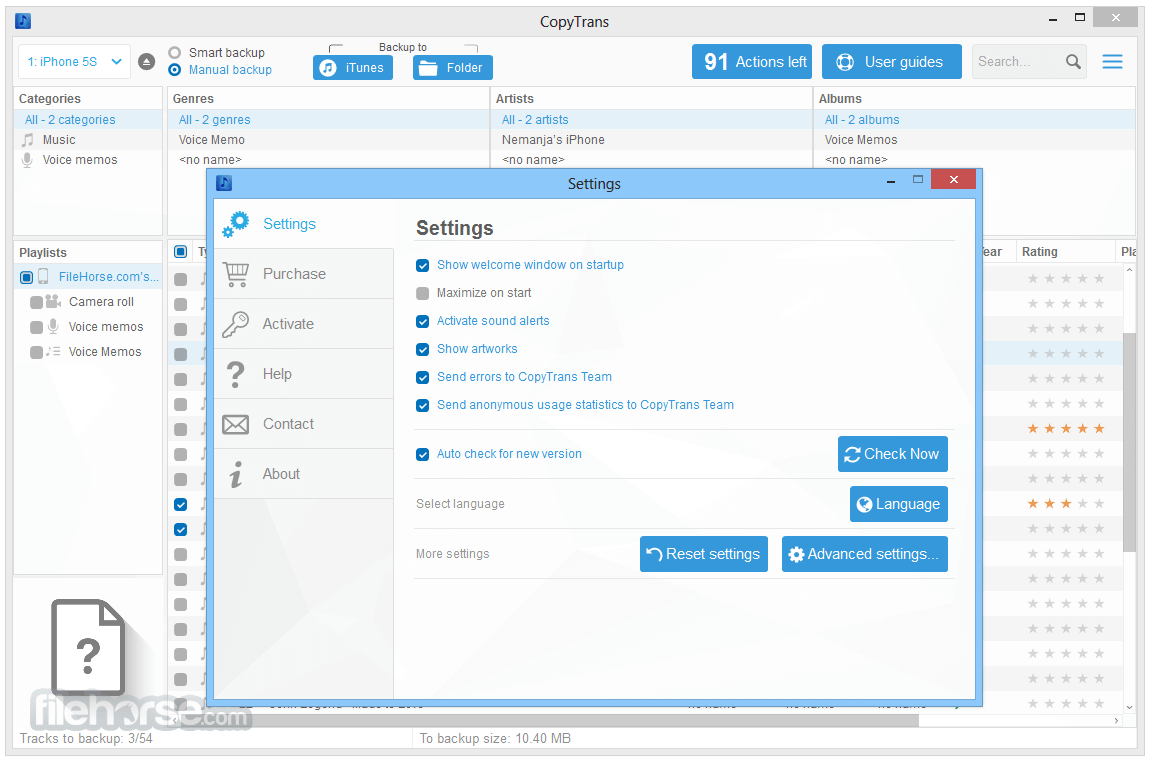
Task: Select Smart backup radio button
Action: [175, 53]
